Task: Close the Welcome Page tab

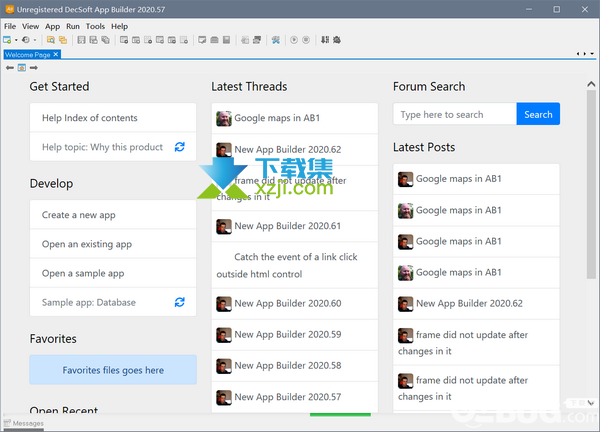Action: [x=56, y=54]
